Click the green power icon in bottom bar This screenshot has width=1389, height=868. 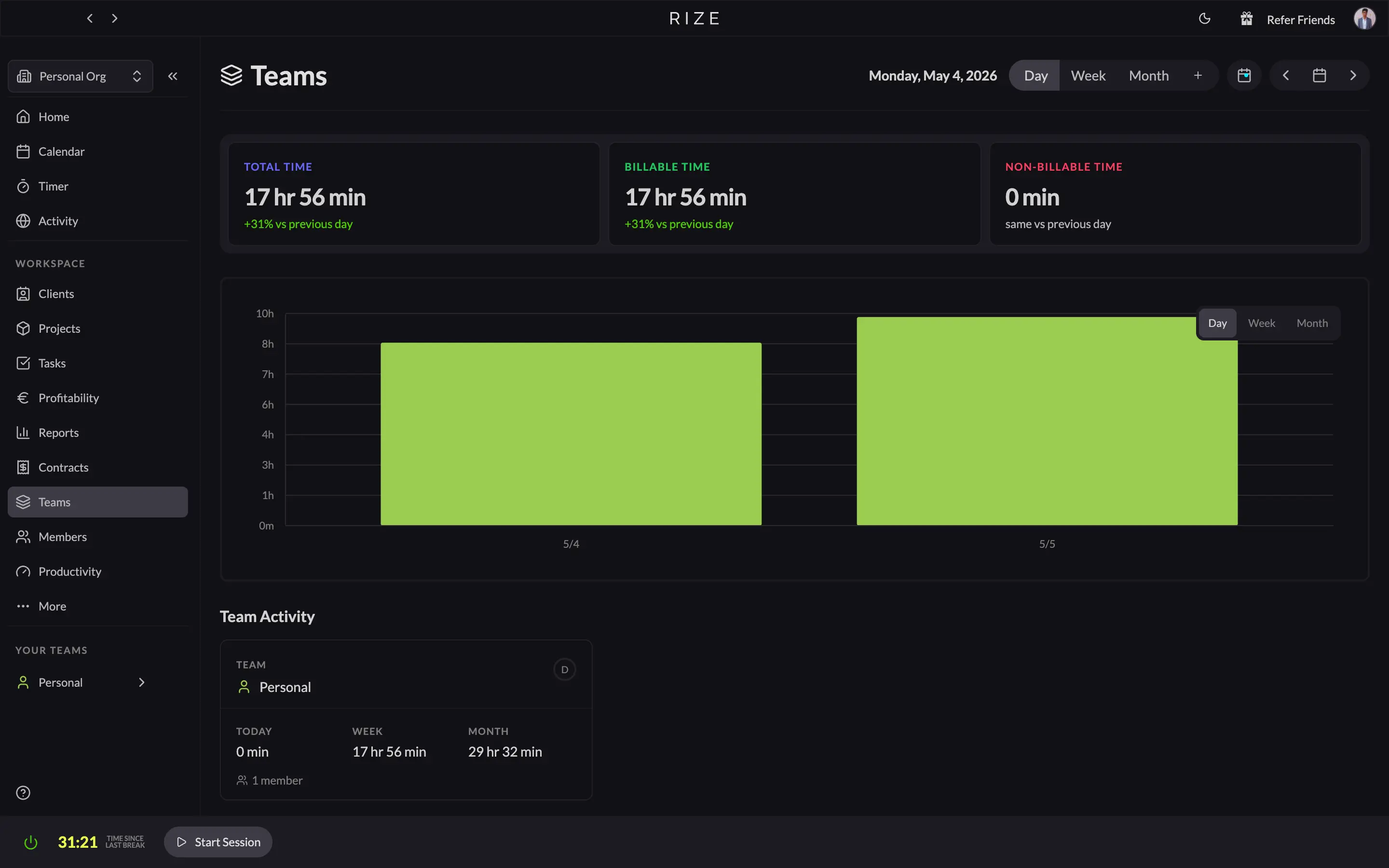tap(30, 842)
